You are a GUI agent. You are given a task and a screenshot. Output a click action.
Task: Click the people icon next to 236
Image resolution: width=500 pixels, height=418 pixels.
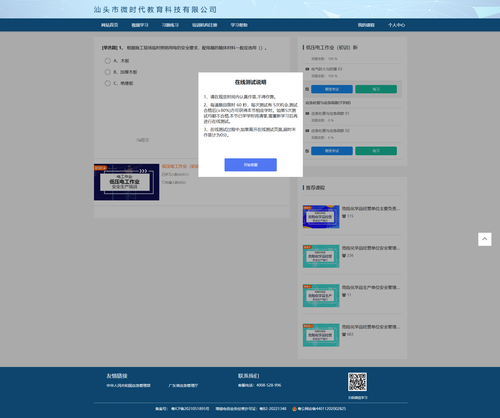(344, 256)
